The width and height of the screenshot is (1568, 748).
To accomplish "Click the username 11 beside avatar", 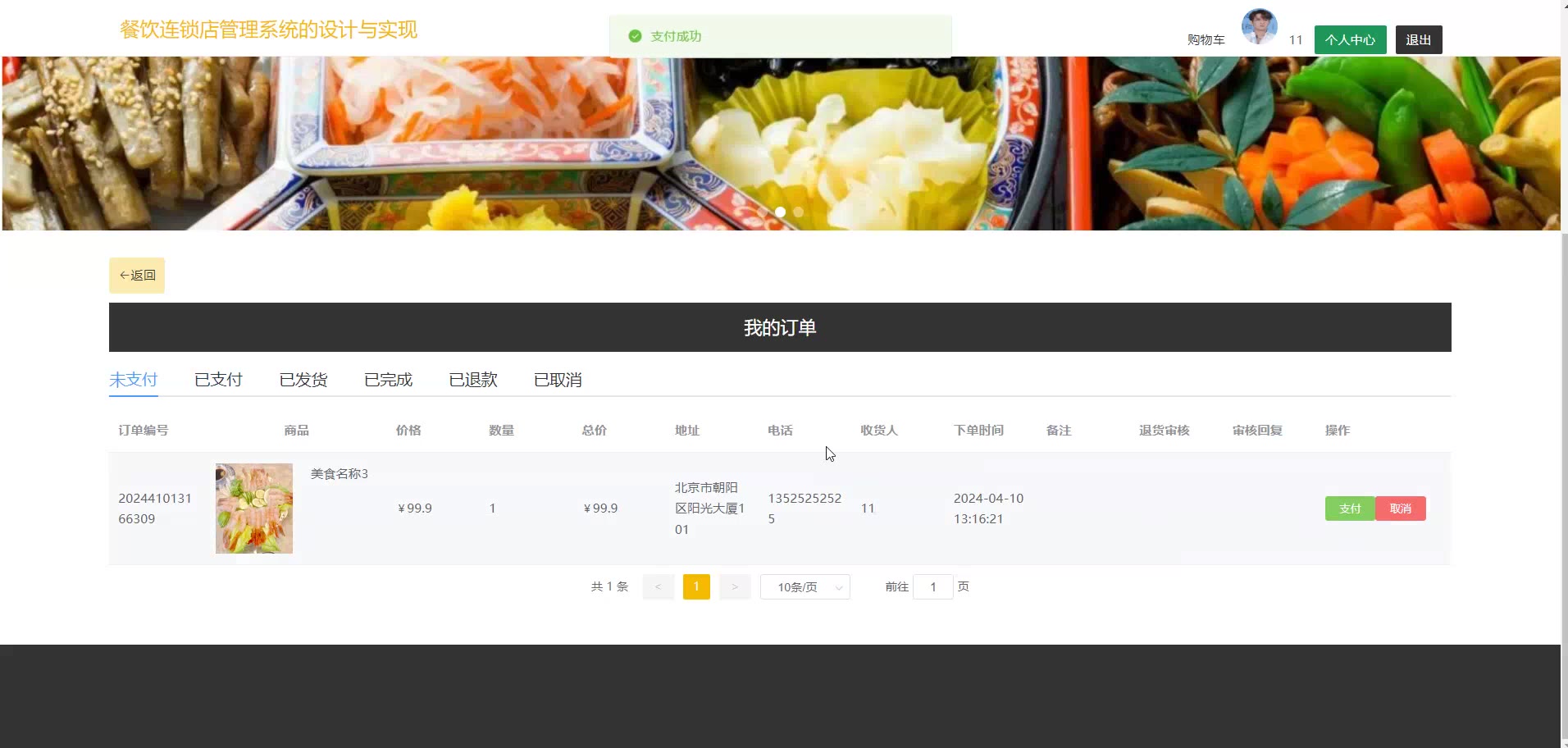I will pyautogui.click(x=1296, y=40).
